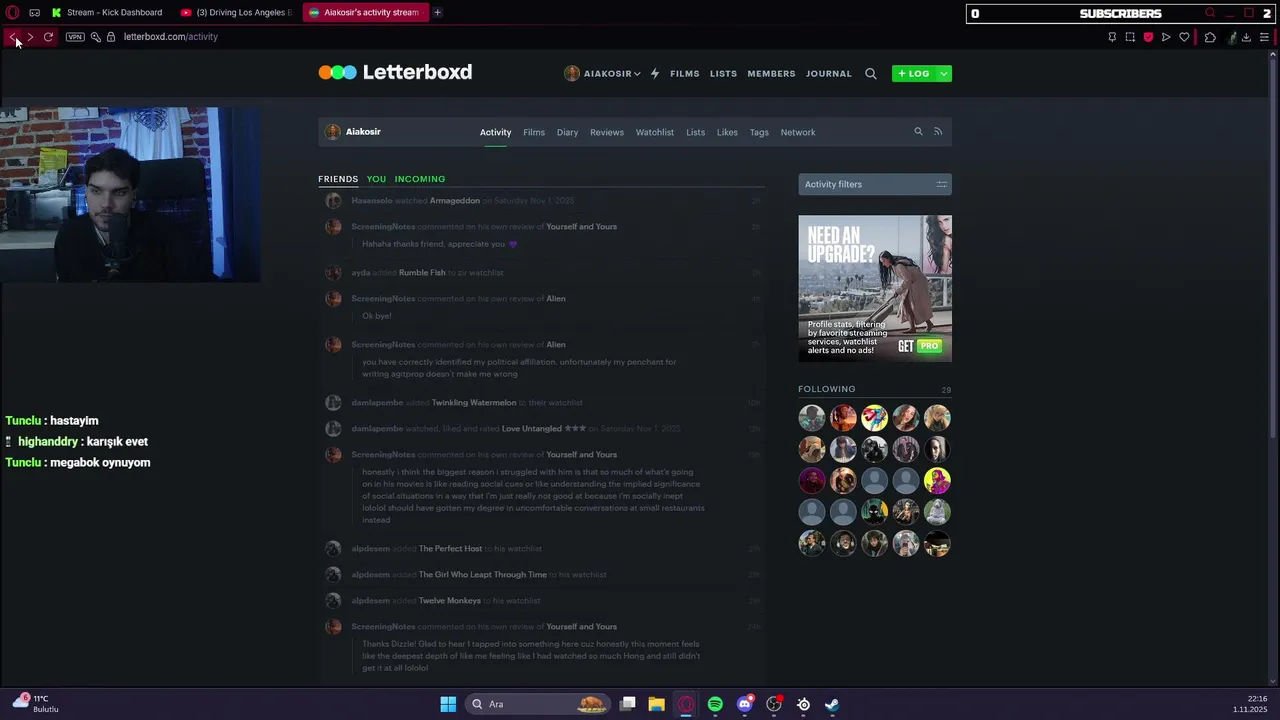Select the Watchlist profile tab

(655, 132)
